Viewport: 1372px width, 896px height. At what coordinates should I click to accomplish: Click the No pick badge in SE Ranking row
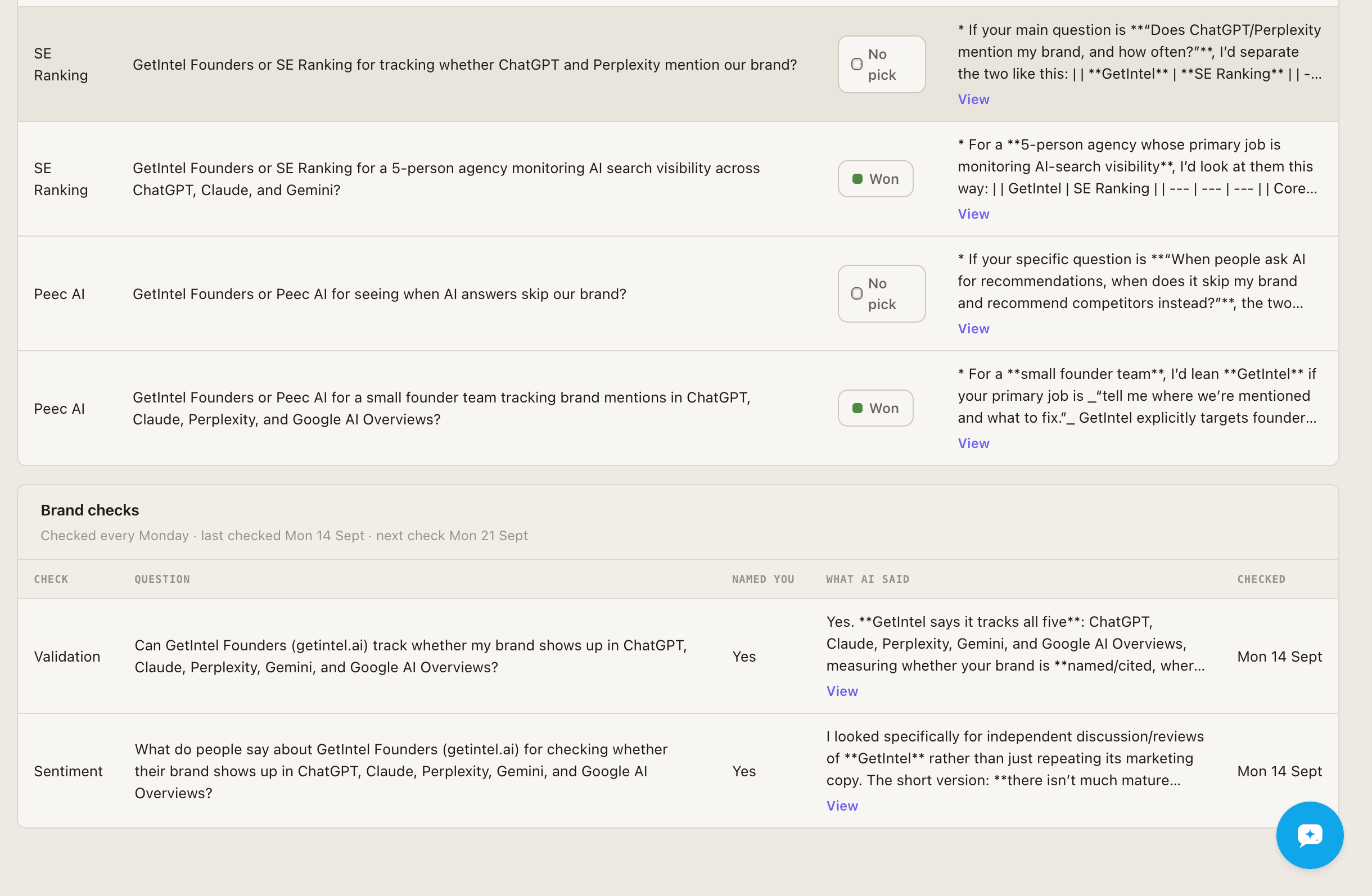pyautogui.click(x=881, y=64)
